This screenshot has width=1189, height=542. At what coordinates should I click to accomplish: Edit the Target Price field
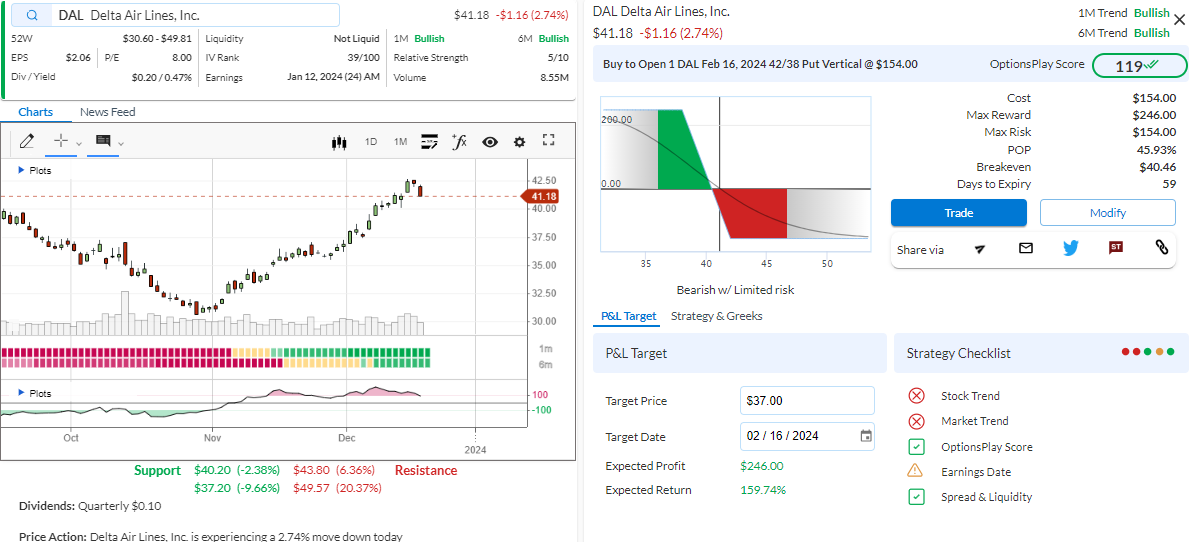[x=807, y=400]
